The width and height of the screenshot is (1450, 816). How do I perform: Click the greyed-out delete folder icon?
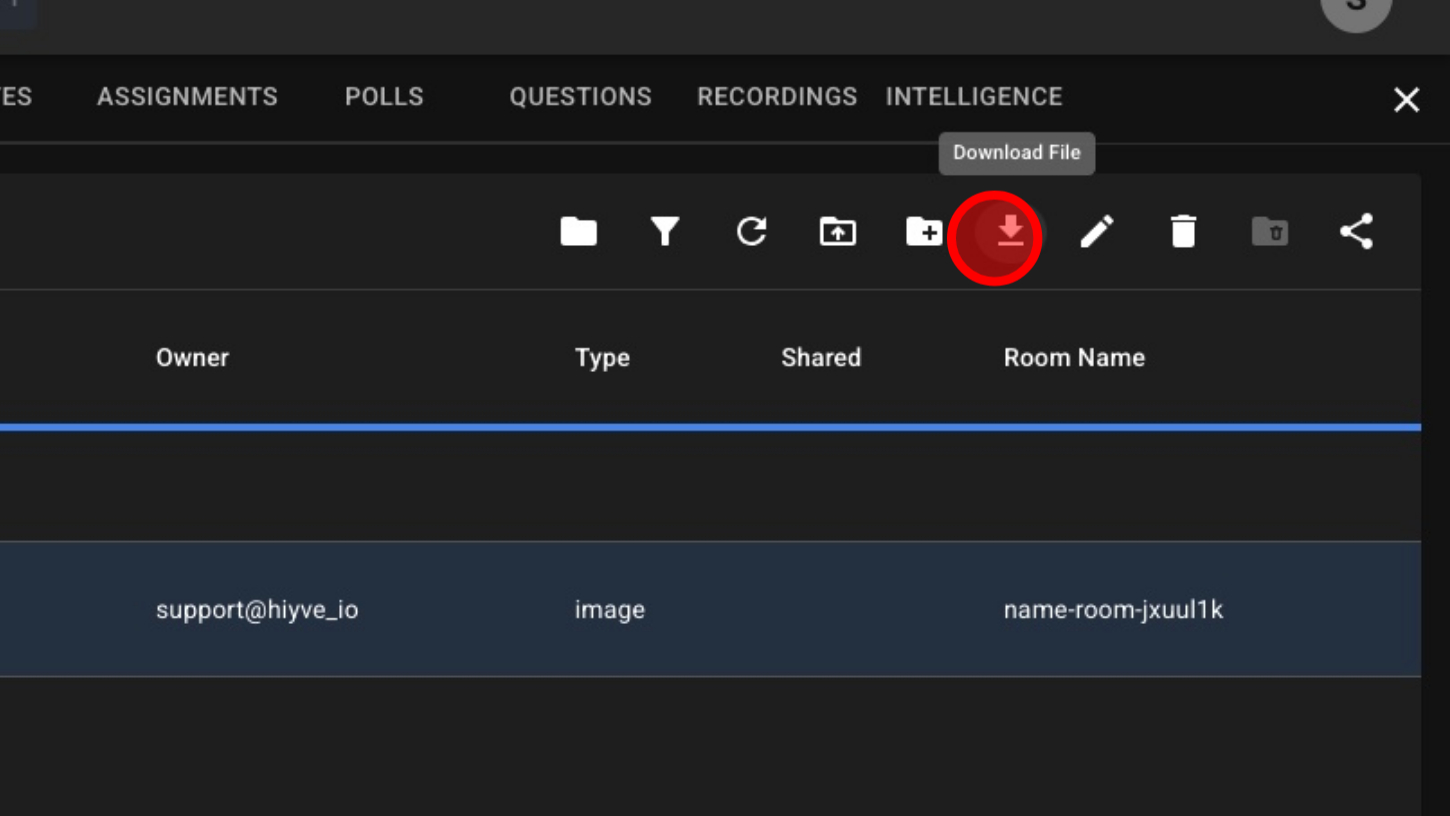point(1270,232)
